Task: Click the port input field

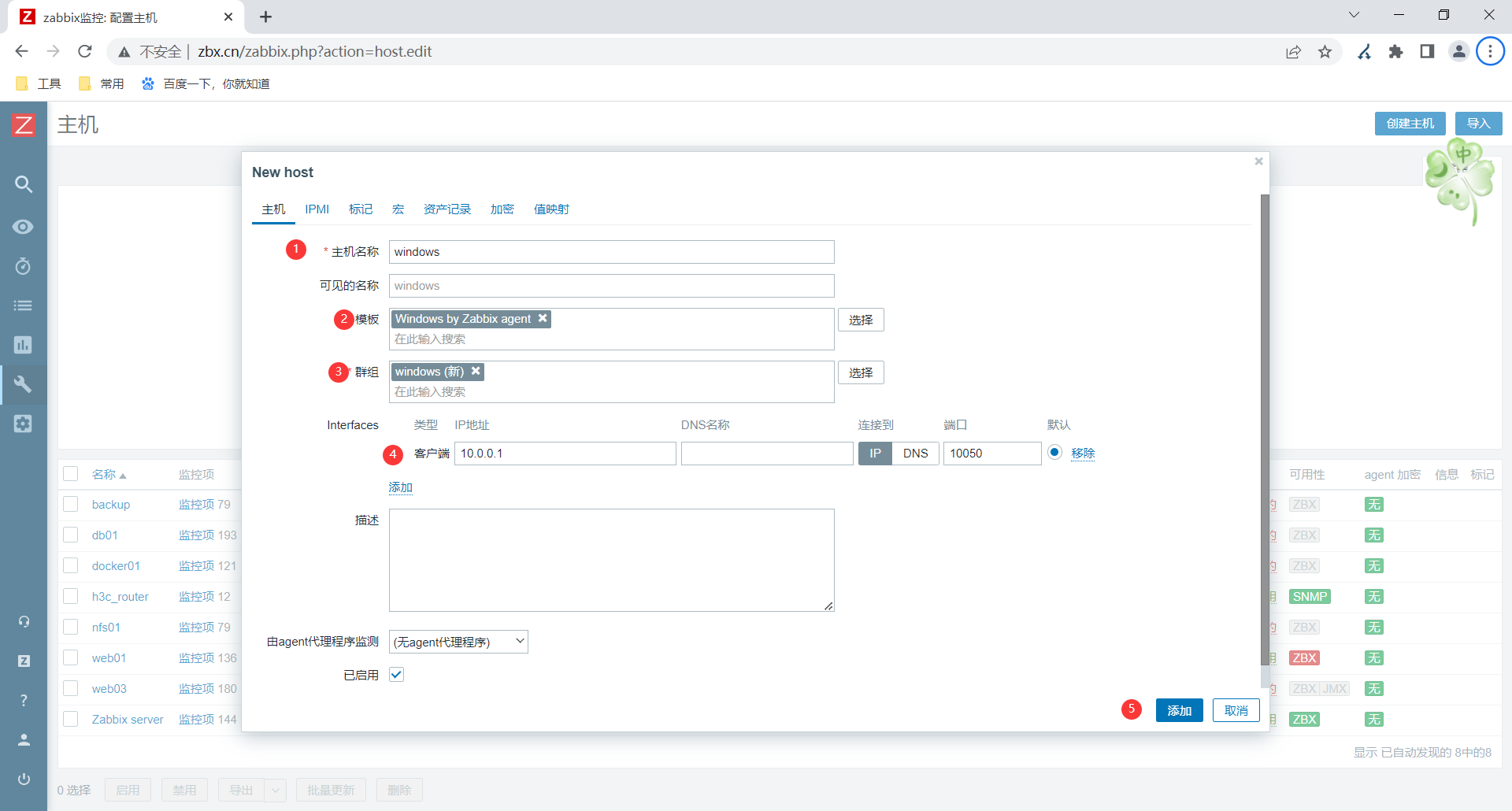Action: (x=992, y=454)
